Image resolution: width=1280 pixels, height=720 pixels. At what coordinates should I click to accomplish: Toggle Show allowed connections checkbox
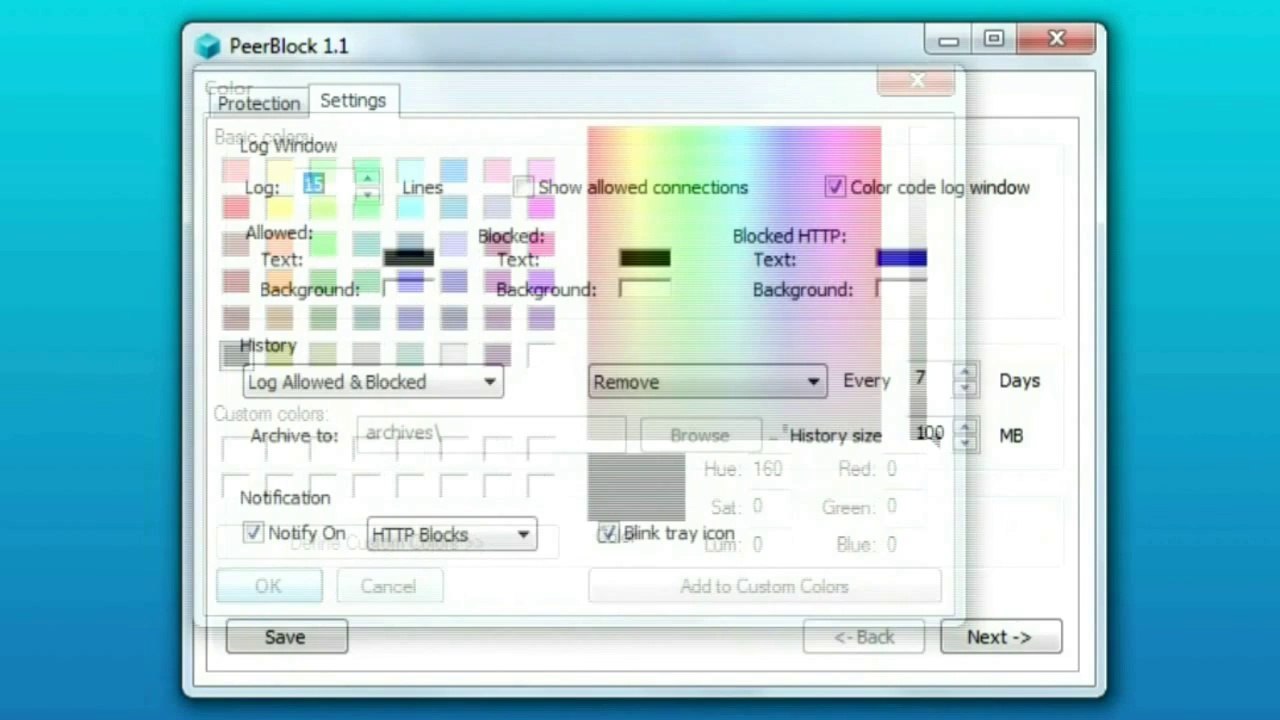[523, 187]
